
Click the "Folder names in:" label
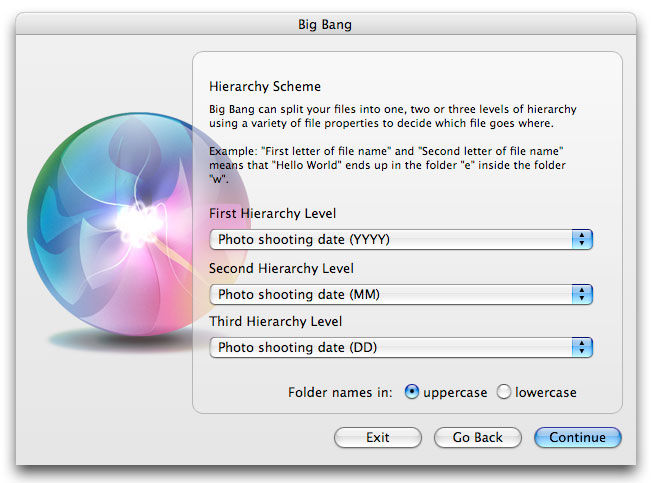[340, 392]
